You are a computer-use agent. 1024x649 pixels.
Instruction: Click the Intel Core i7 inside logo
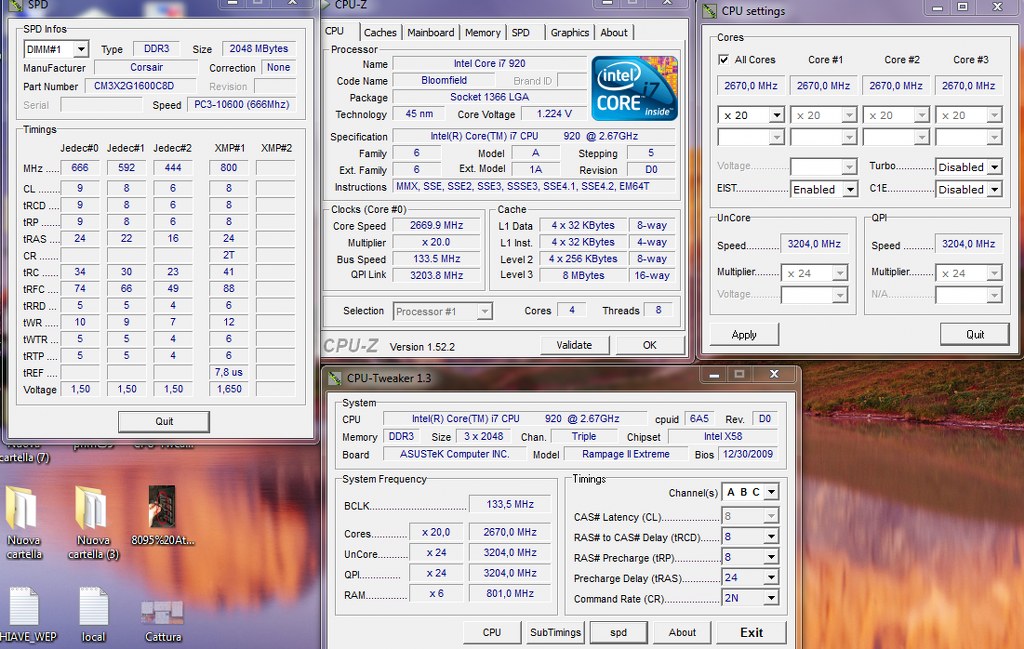tap(634, 88)
